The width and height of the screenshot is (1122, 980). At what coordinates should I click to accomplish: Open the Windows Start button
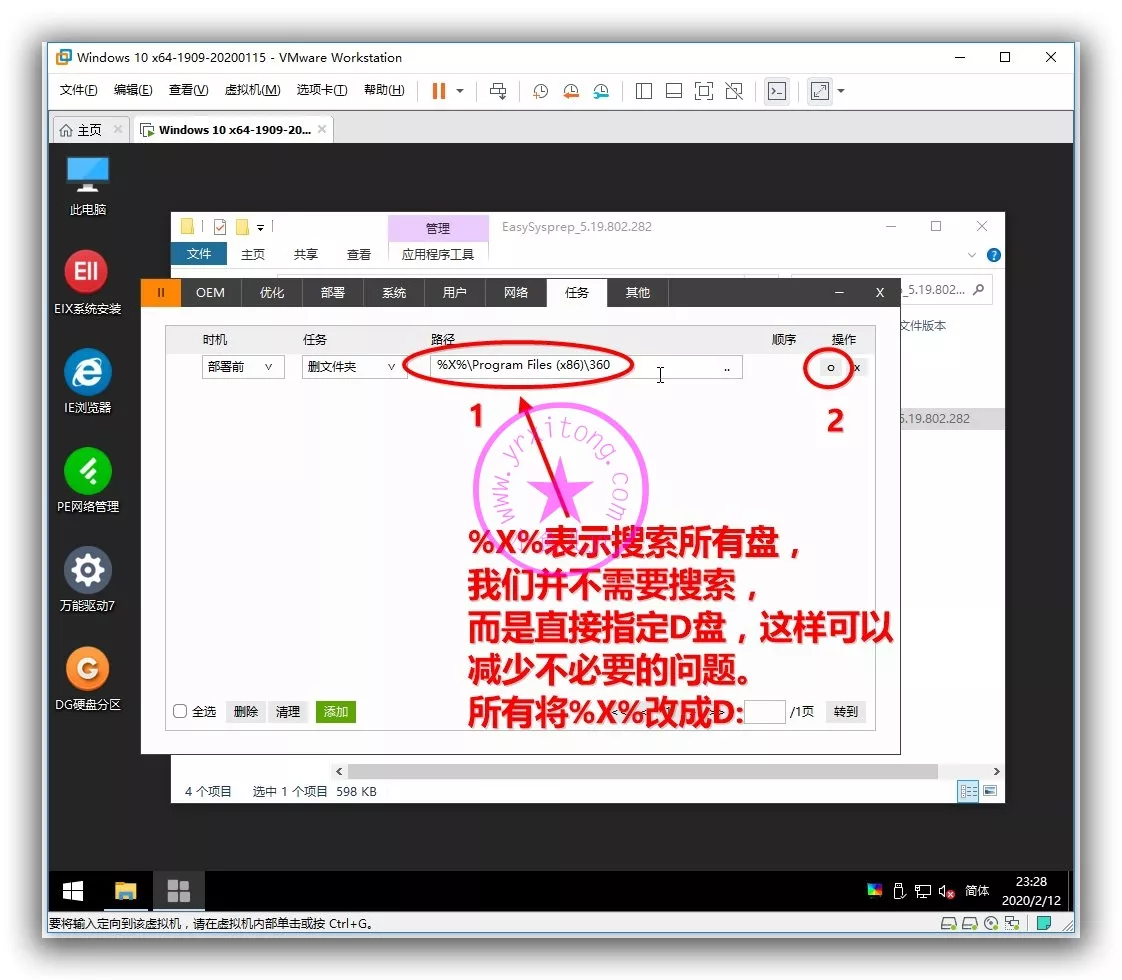(73, 891)
